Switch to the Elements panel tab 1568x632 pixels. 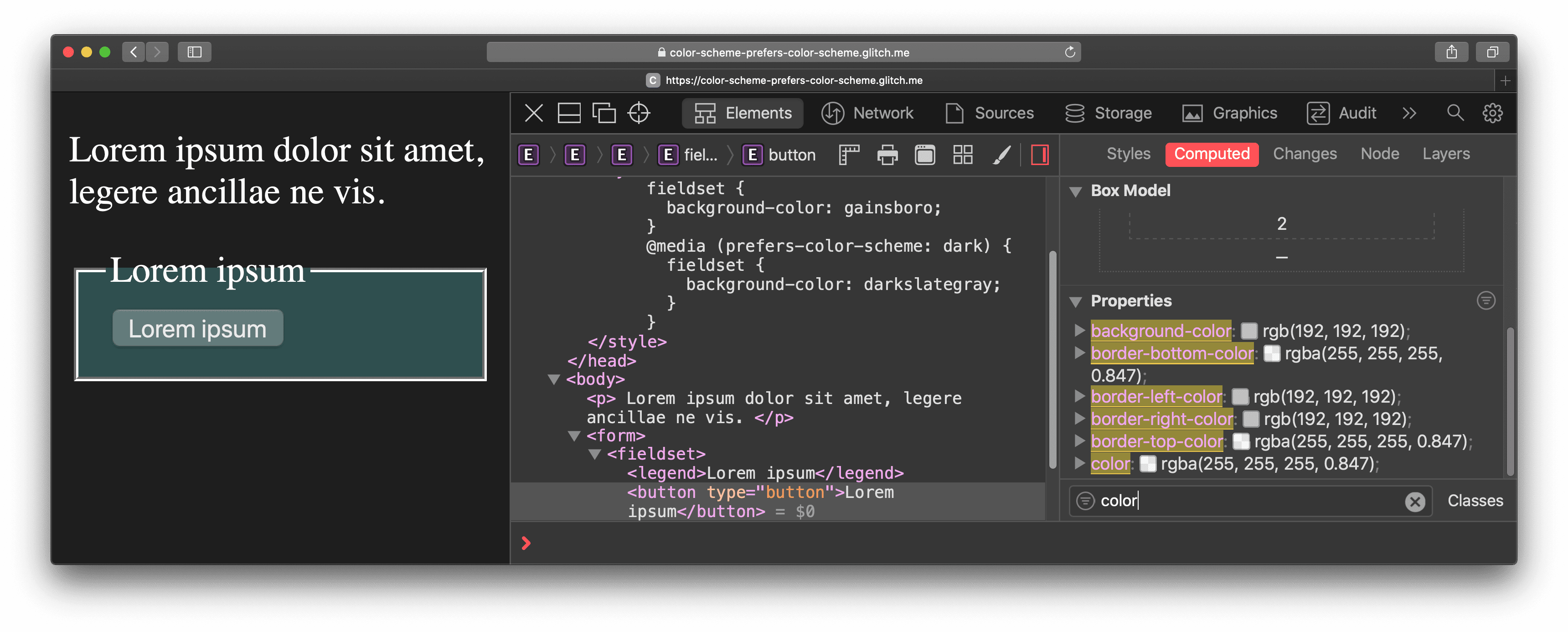point(744,112)
